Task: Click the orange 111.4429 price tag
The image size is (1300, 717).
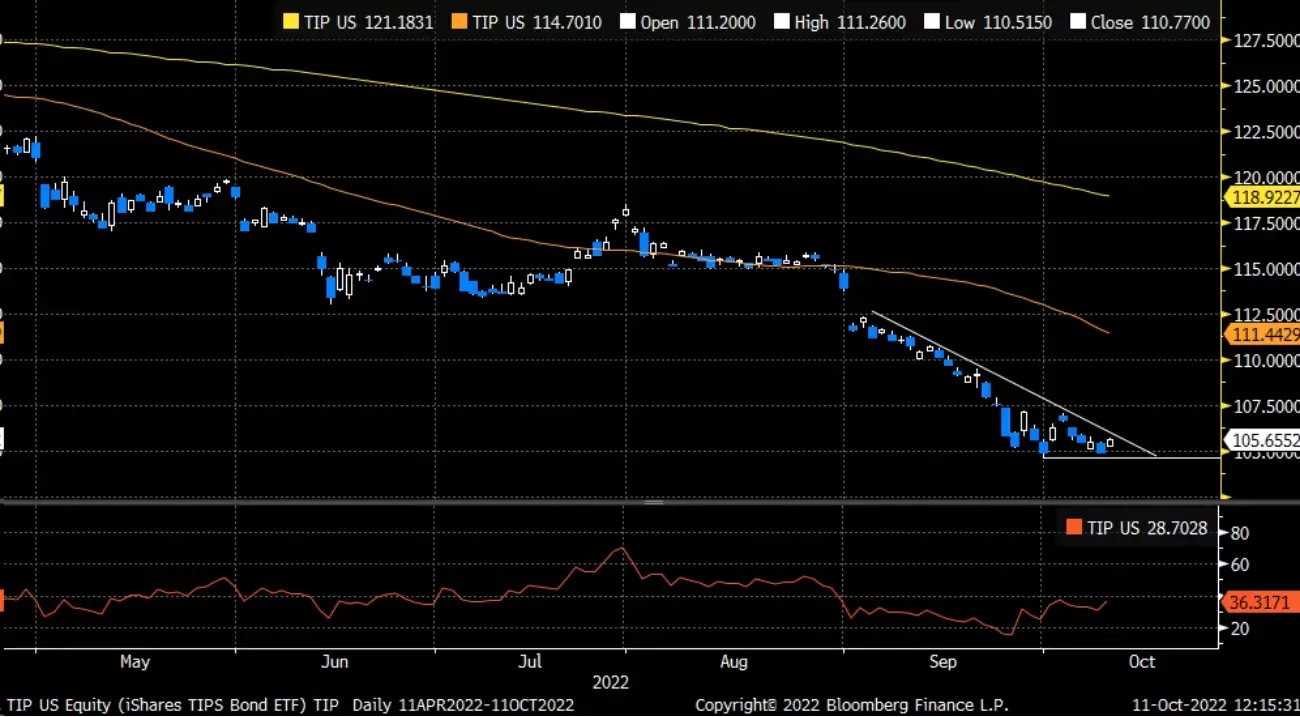Action: tap(1262, 334)
